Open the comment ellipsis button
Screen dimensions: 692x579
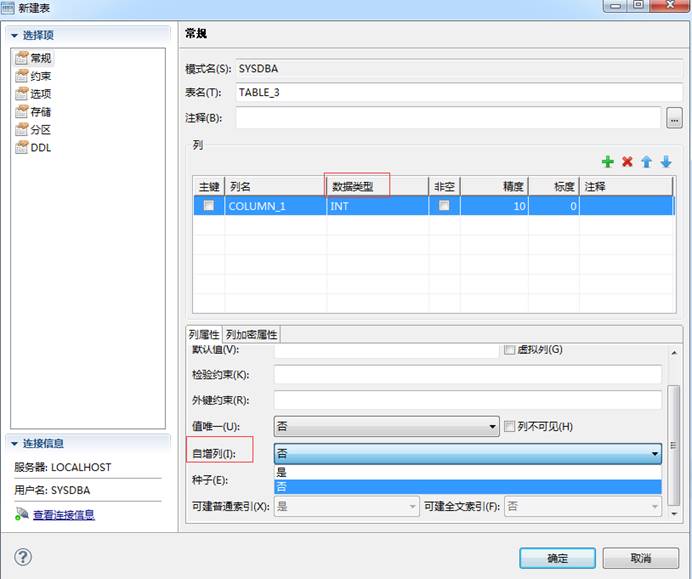674,118
